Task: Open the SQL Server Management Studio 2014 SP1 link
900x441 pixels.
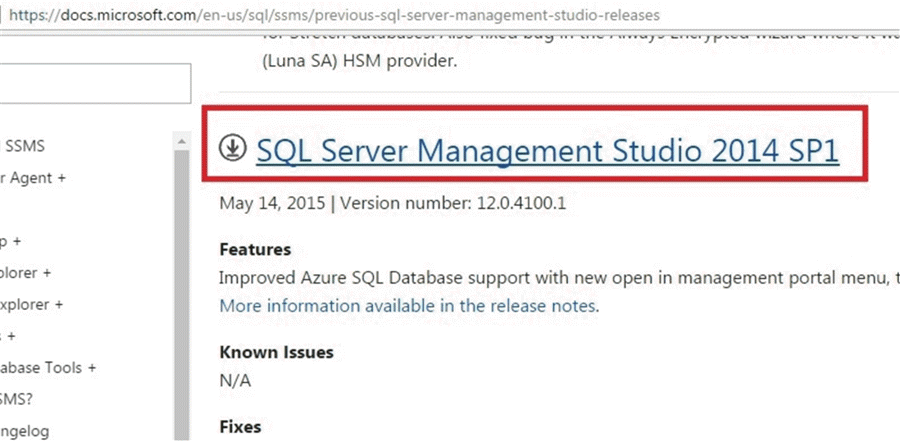Action: click(x=547, y=150)
